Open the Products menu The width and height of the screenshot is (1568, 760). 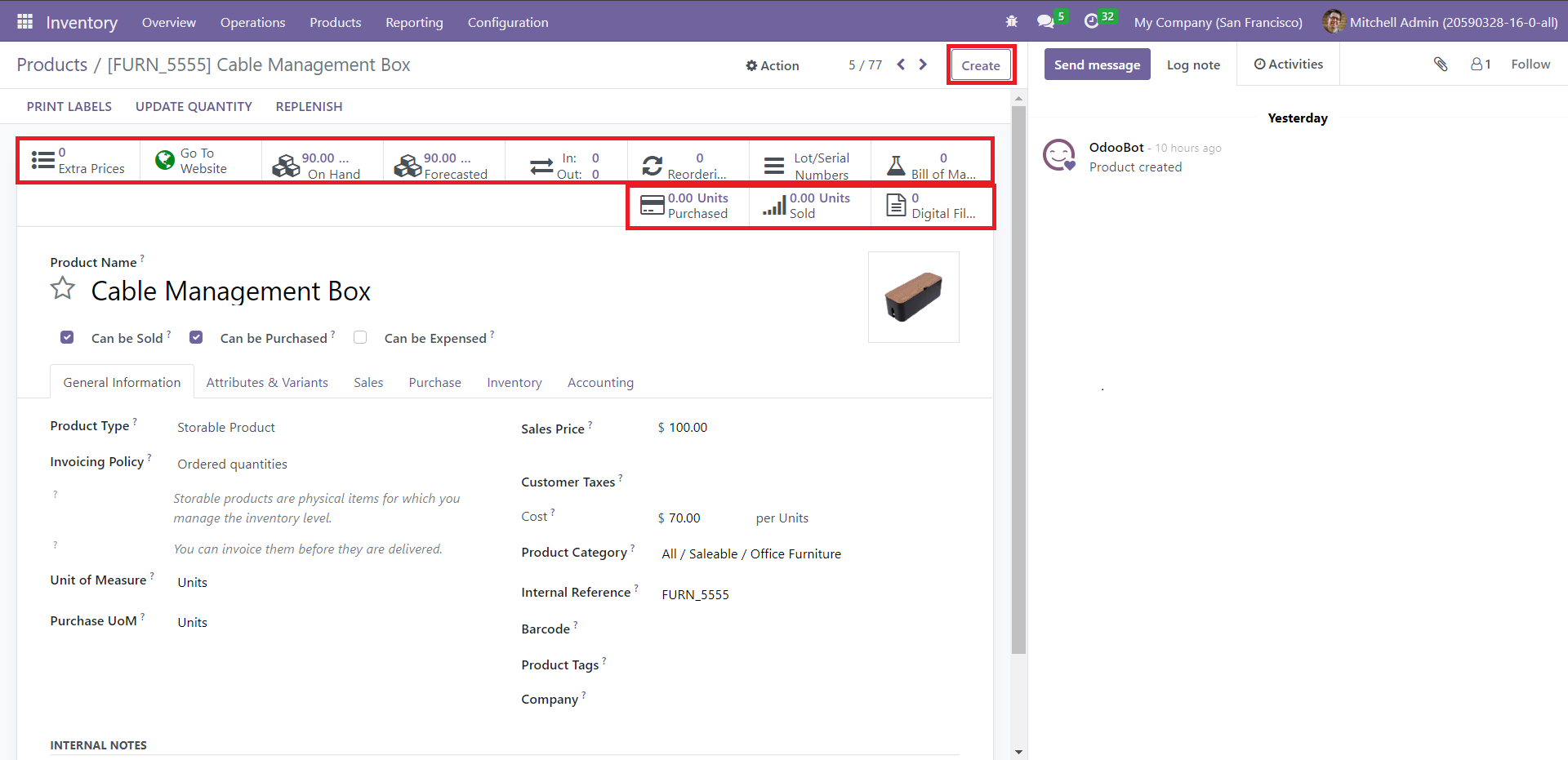click(x=335, y=22)
